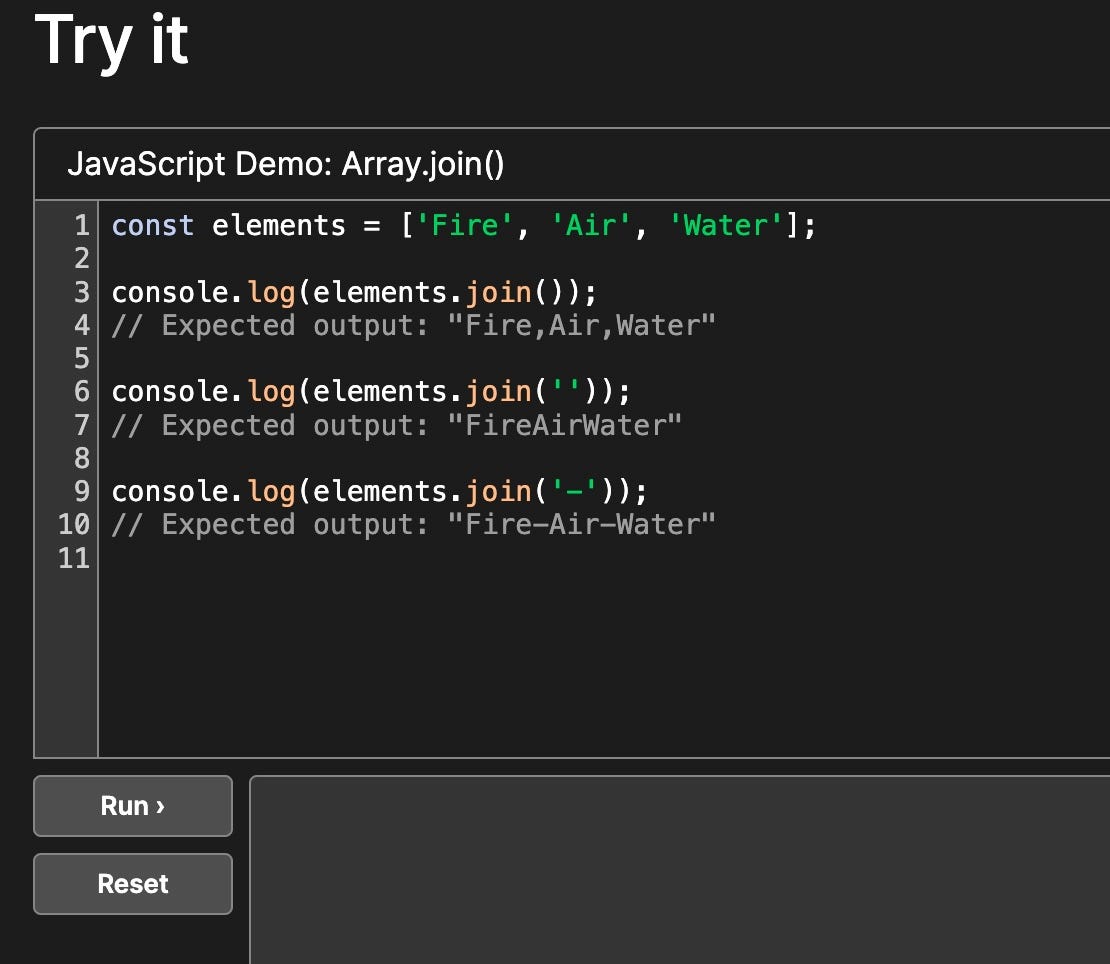Place the cursor on line 1 of the editor
Image resolution: width=1110 pixels, height=964 pixels.
pyautogui.click(x=300, y=225)
